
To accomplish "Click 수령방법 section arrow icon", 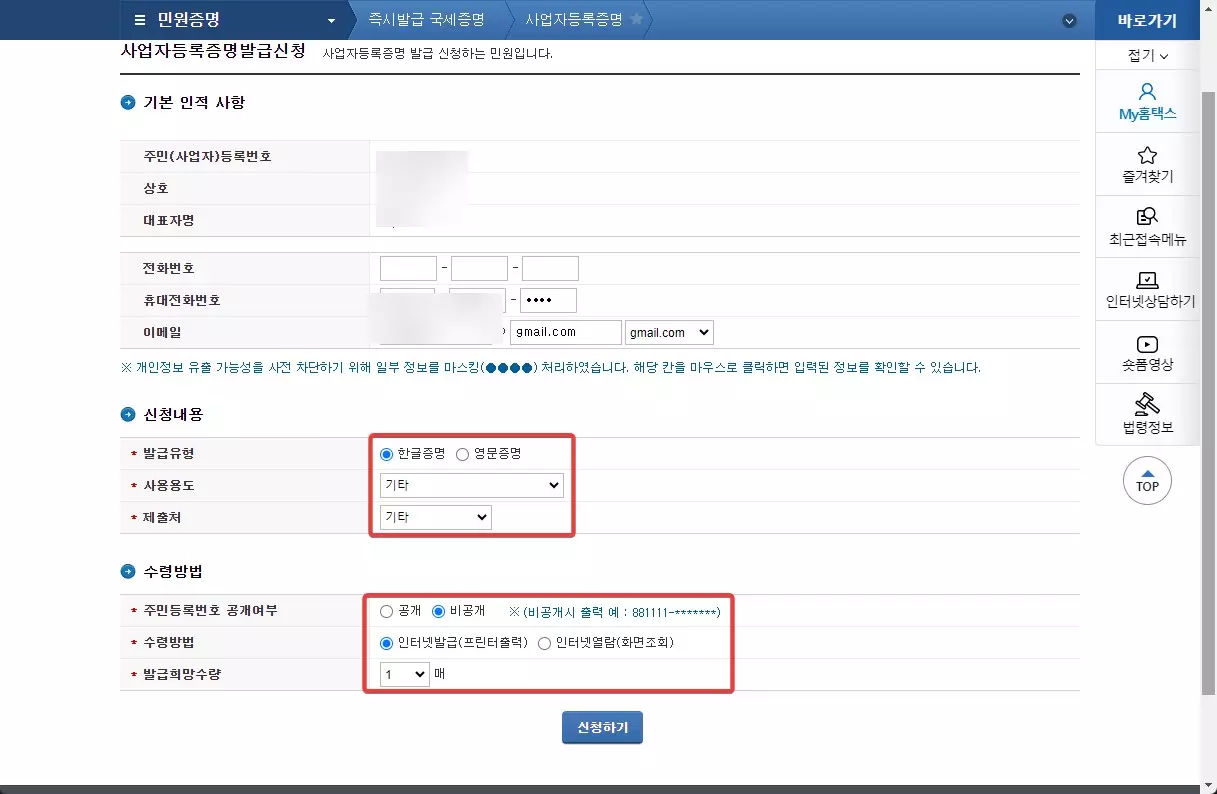I will point(127,572).
